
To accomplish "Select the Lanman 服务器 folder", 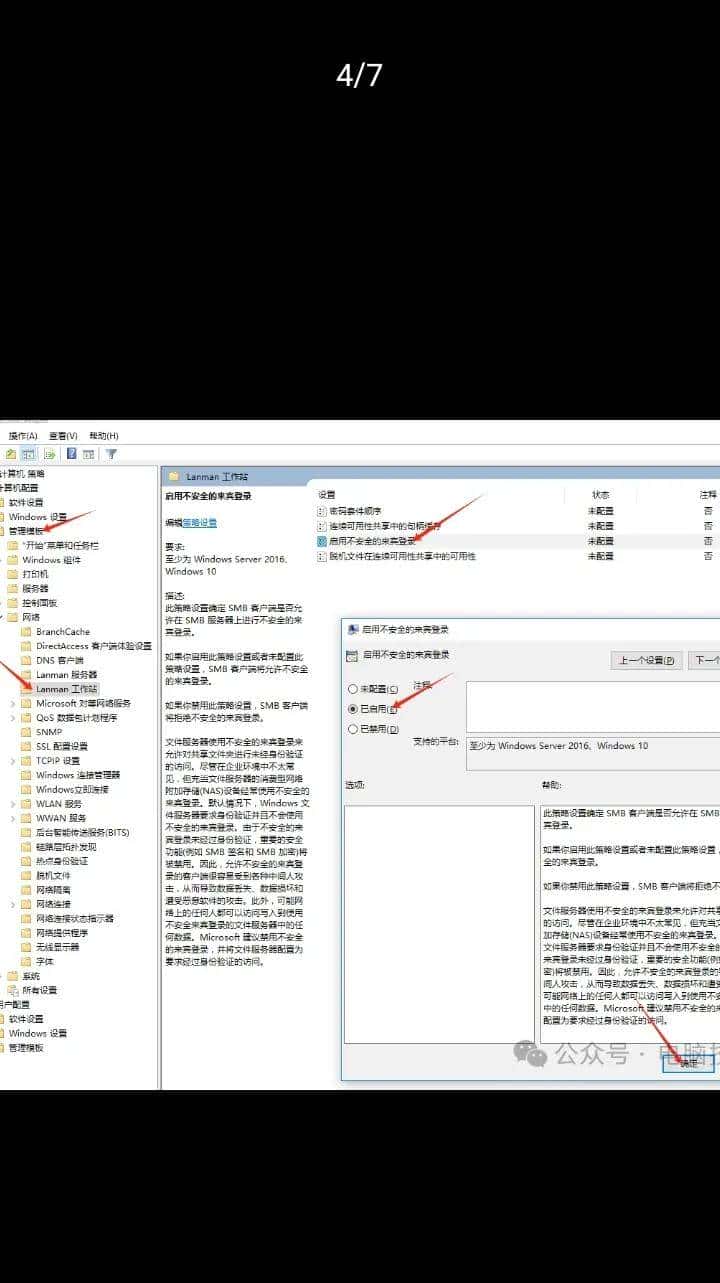I will click(x=67, y=675).
